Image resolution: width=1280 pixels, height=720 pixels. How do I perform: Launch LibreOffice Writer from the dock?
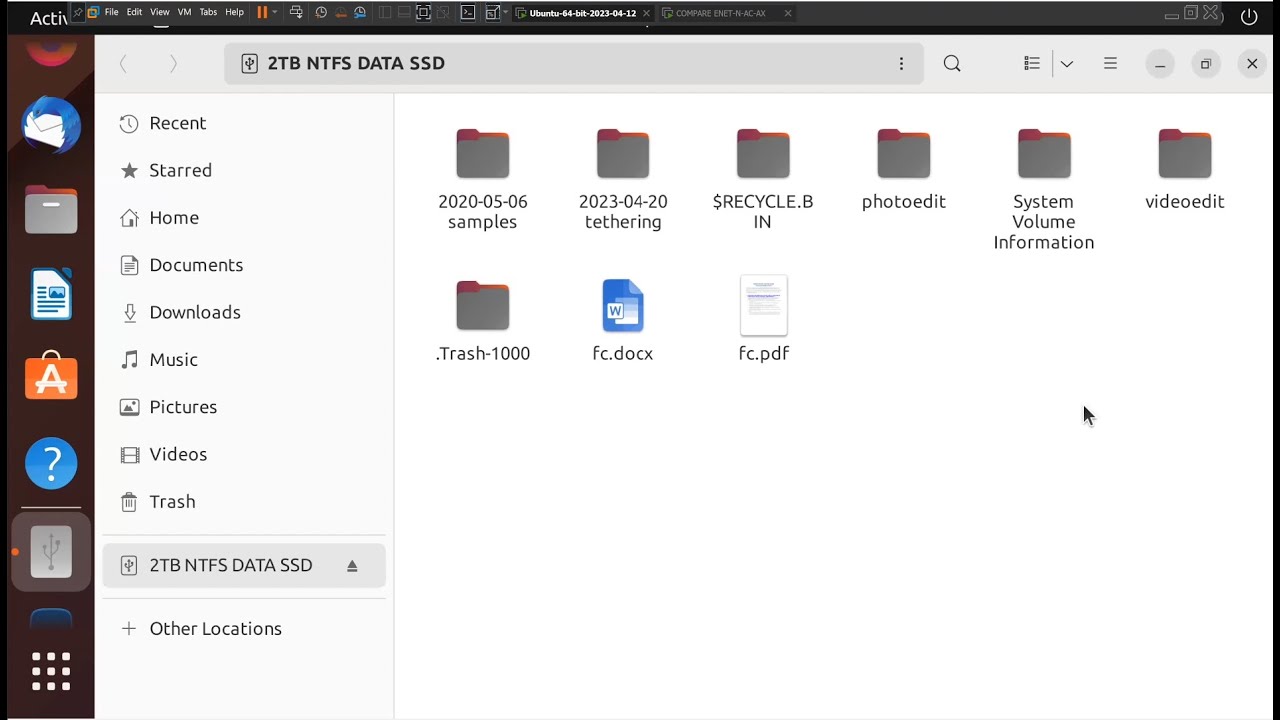[x=51, y=294]
